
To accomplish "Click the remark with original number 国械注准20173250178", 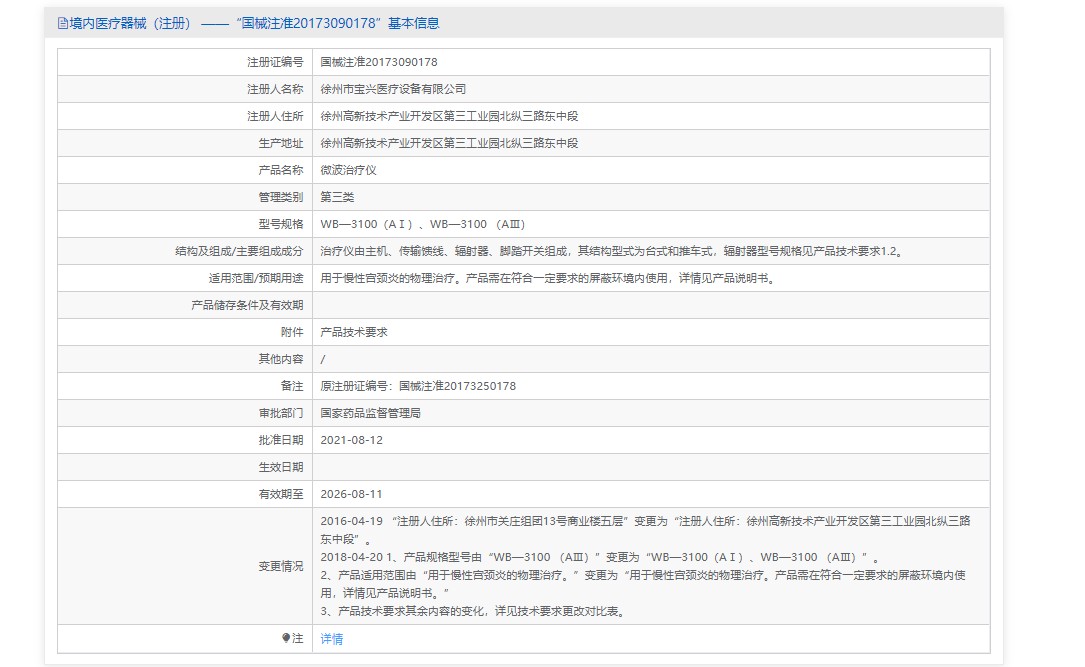I will point(418,386).
